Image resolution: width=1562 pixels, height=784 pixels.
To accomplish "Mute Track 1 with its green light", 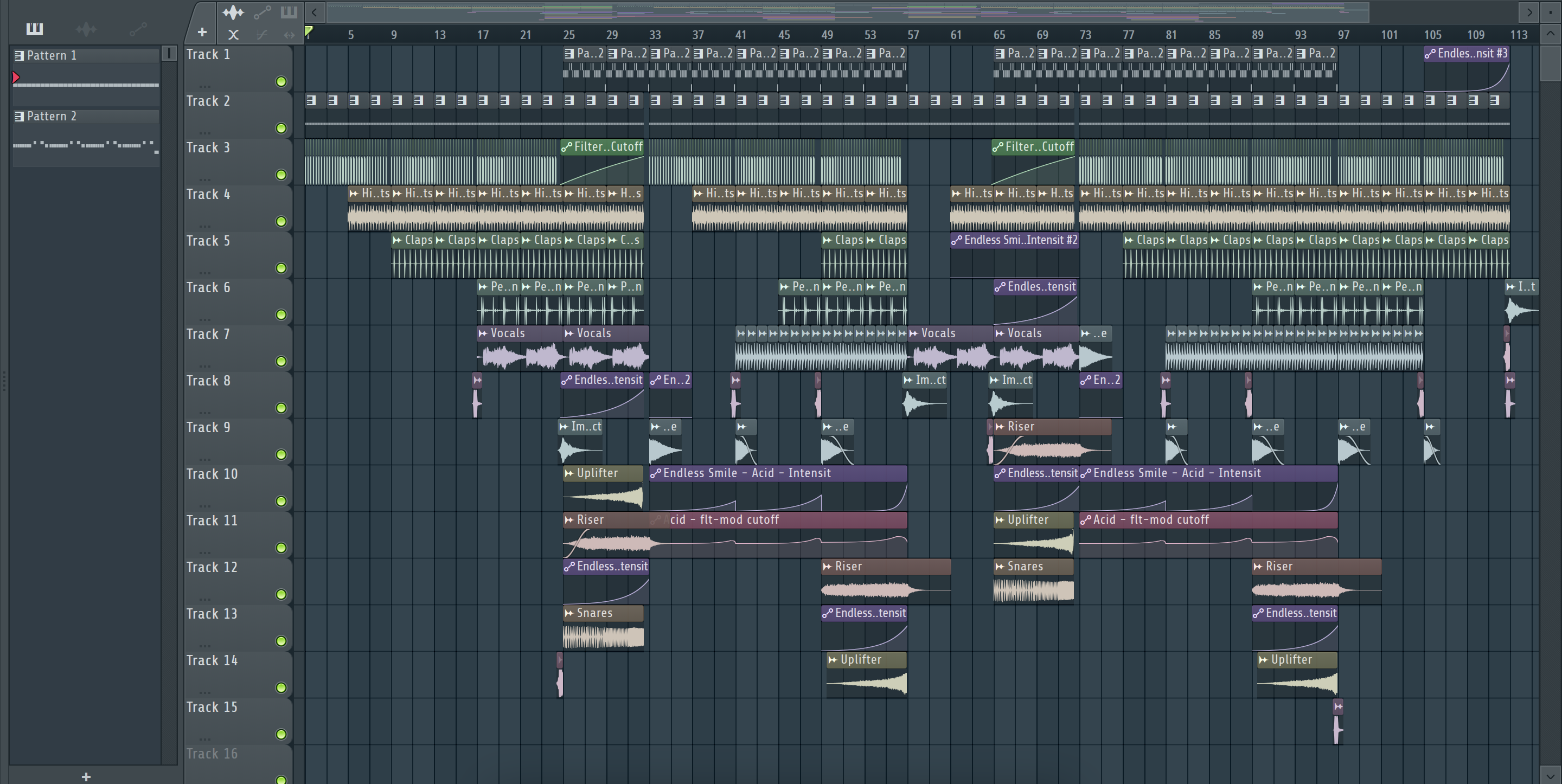I will pyautogui.click(x=281, y=81).
